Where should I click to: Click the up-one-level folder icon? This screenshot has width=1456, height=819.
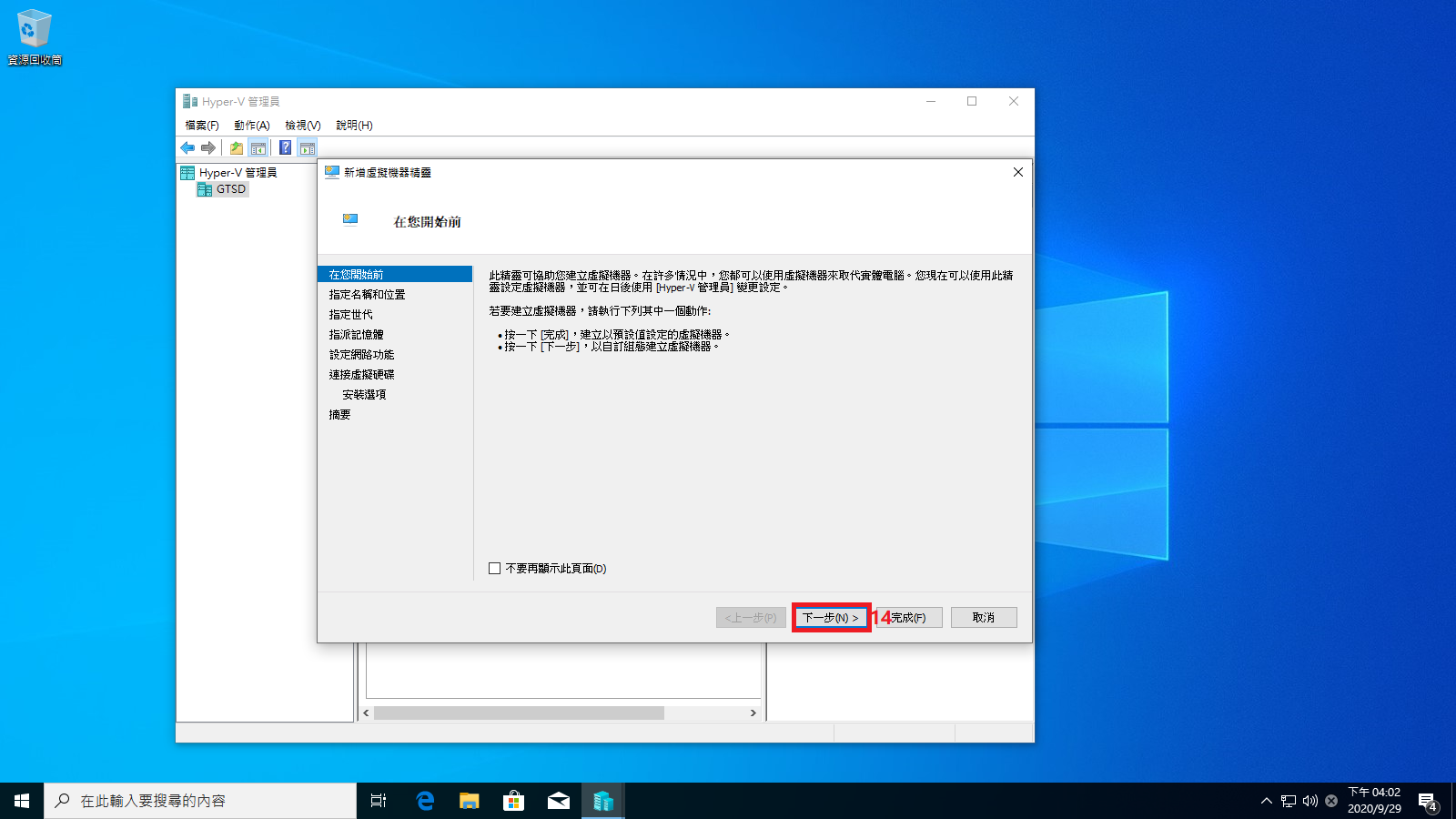coord(237,147)
